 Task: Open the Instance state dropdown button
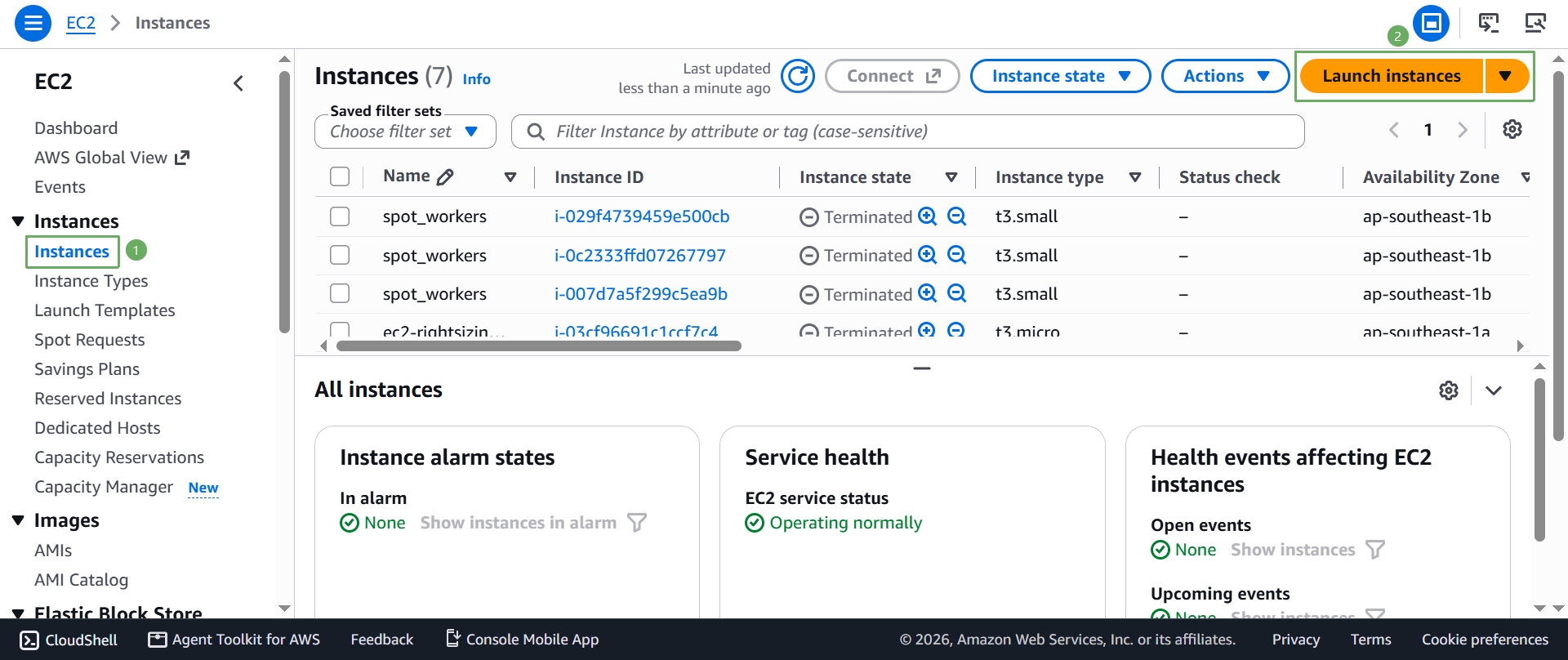click(x=1060, y=76)
